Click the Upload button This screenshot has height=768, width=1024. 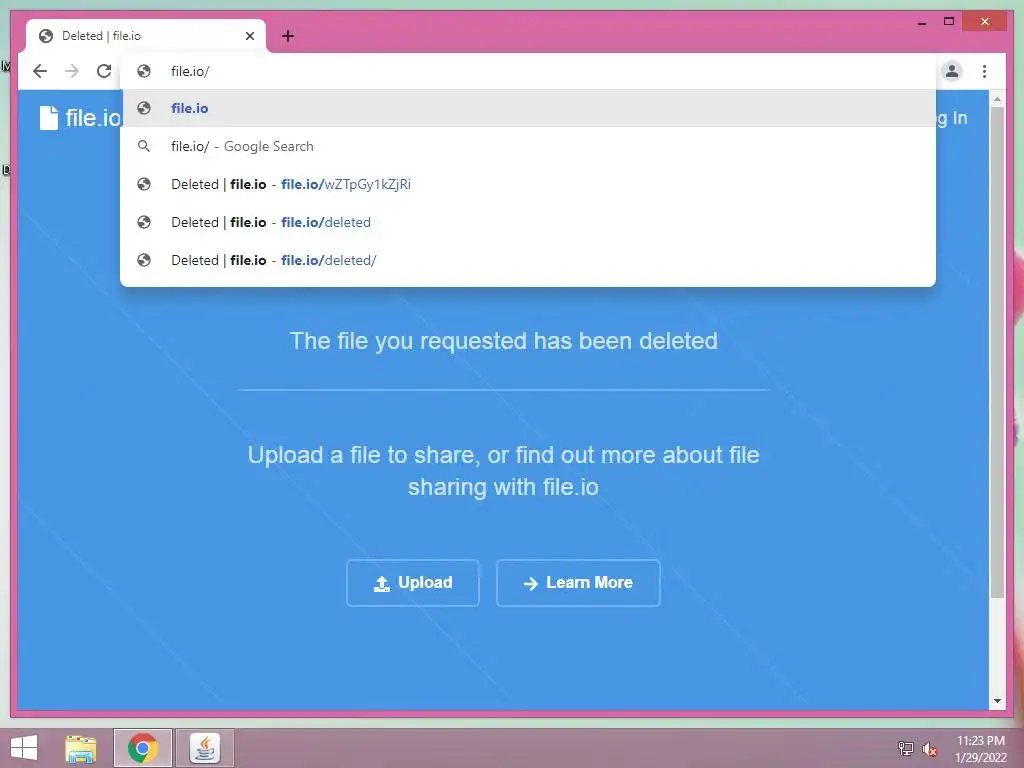pyautogui.click(x=413, y=583)
